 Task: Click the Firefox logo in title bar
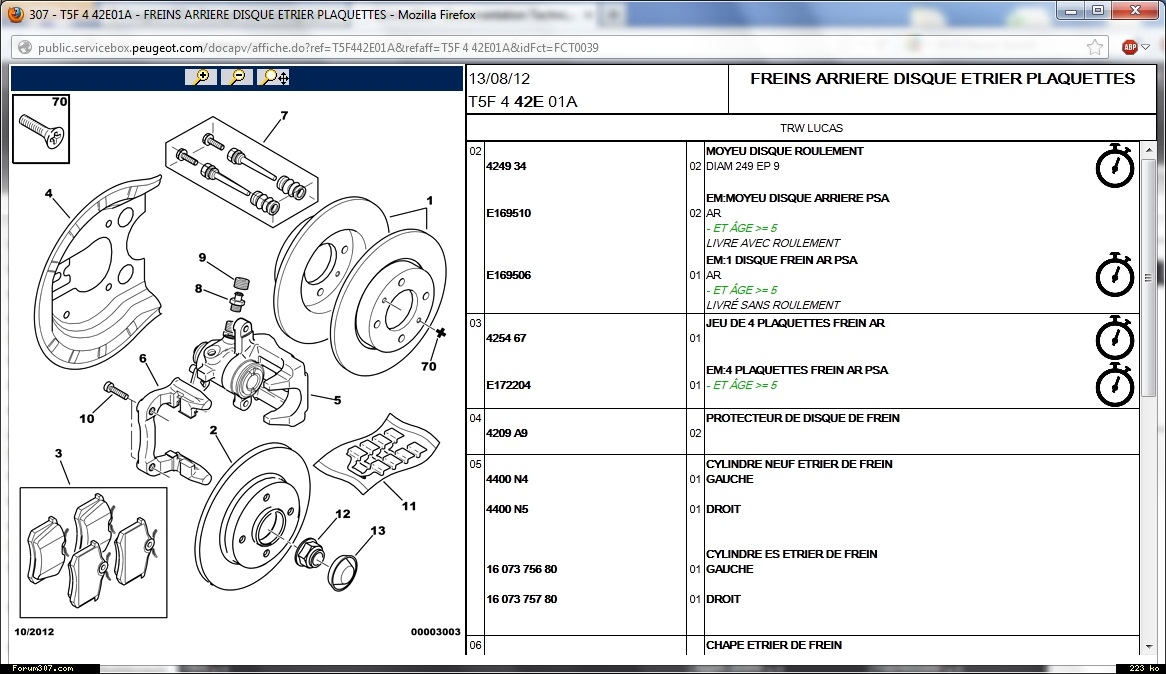click(x=14, y=13)
